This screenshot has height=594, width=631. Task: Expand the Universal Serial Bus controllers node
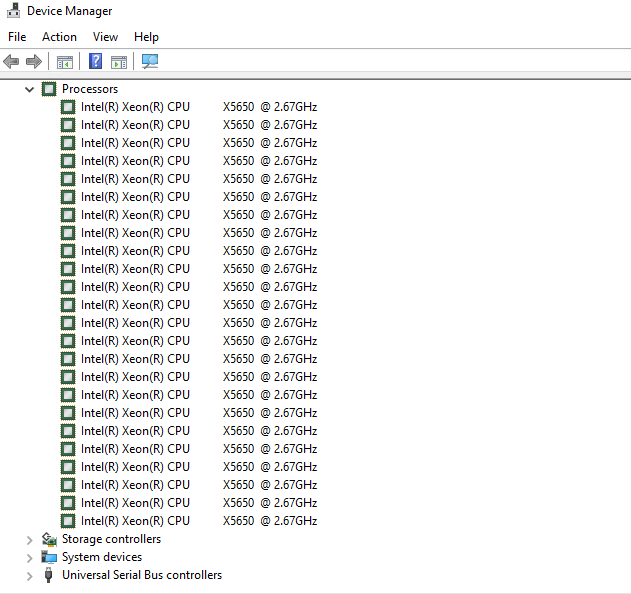point(29,576)
